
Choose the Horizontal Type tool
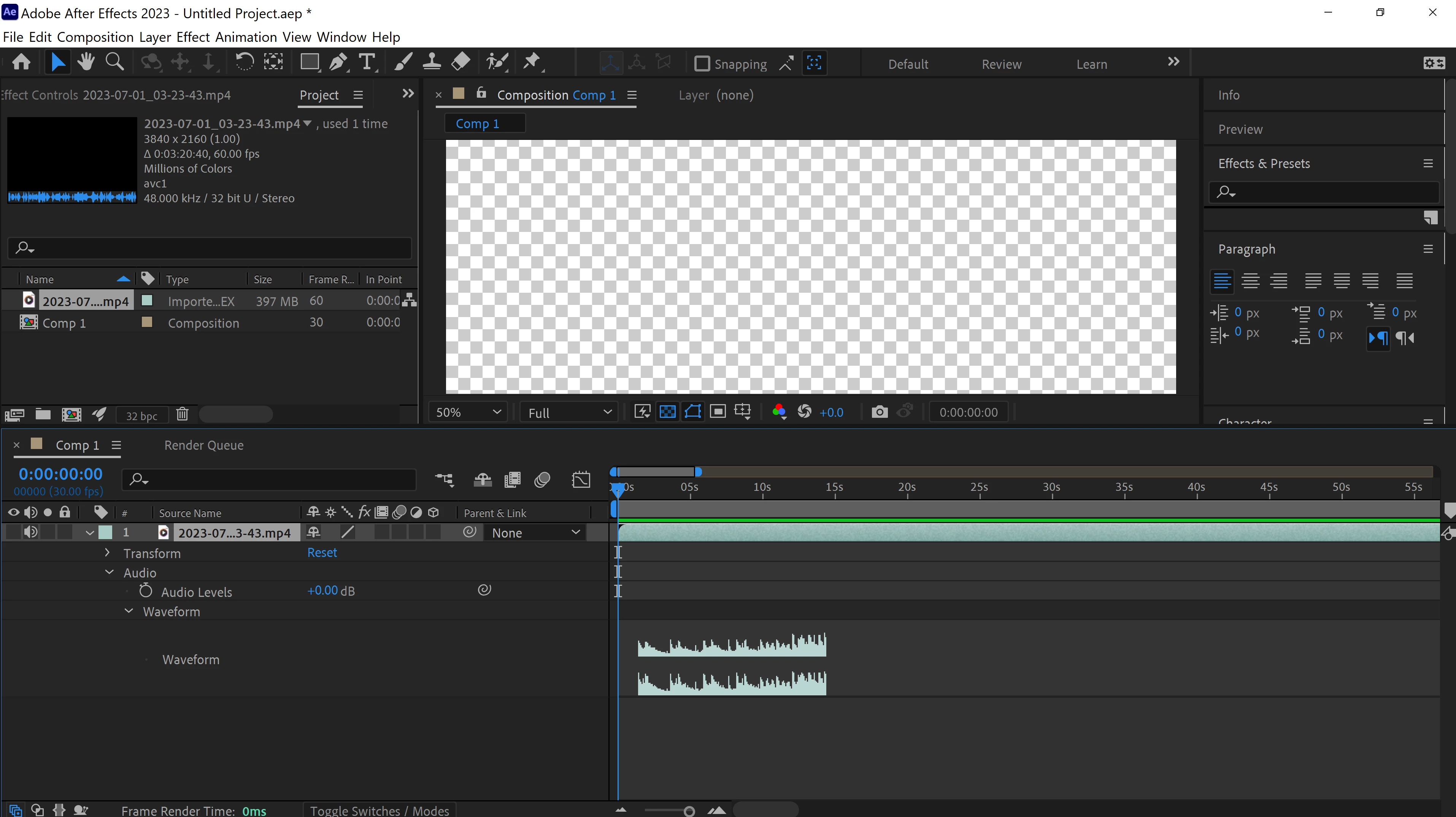click(367, 62)
